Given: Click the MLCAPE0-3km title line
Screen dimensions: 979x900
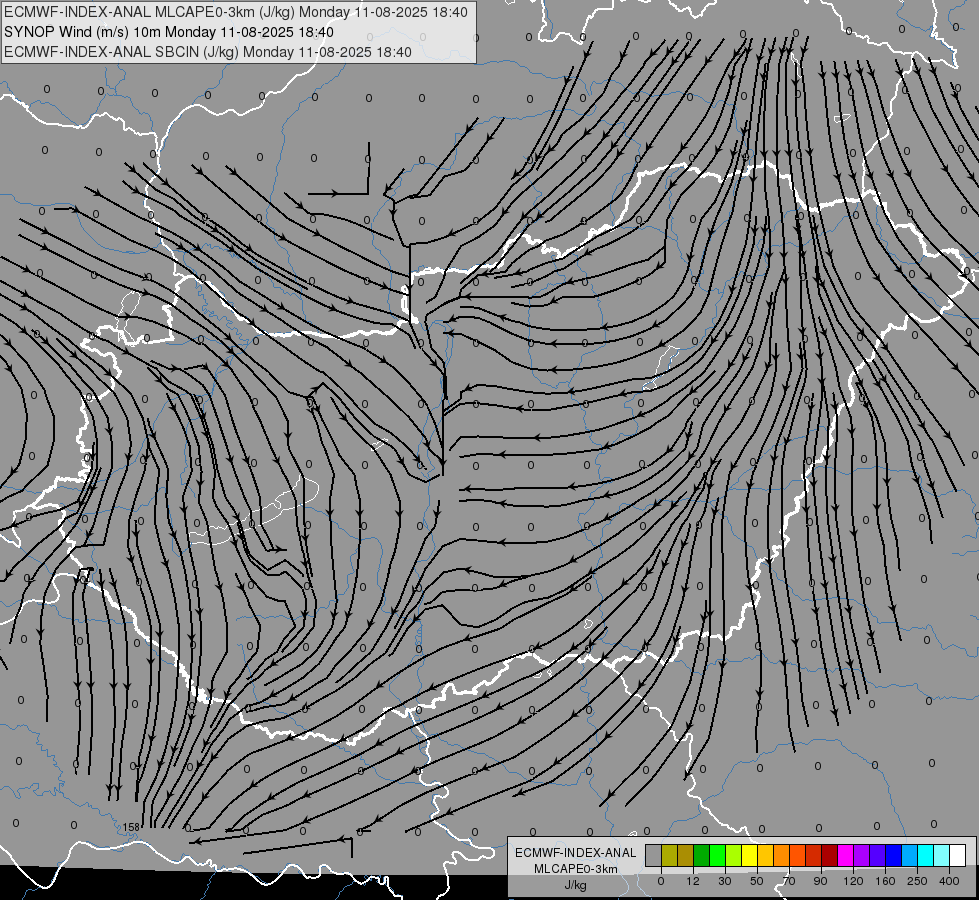Looking at the screenshot, I should [x=235, y=12].
